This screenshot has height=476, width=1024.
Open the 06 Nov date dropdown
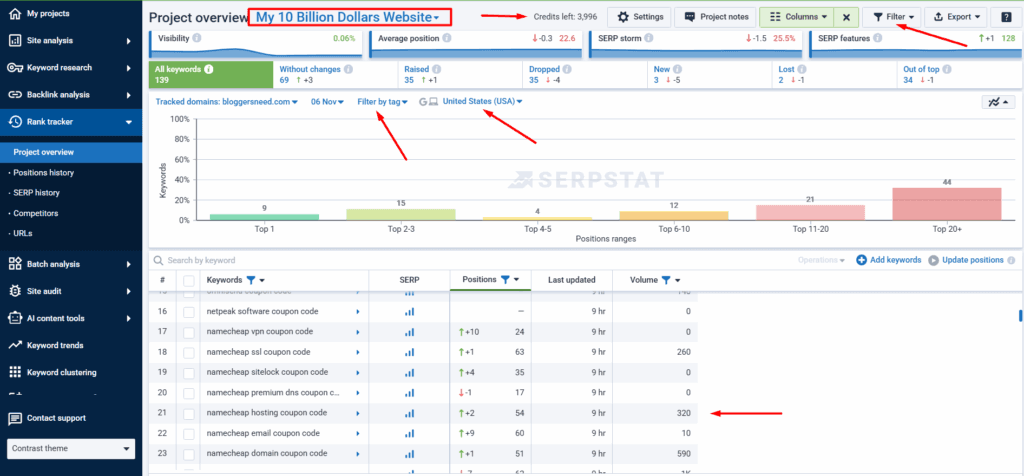coord(327,102)
